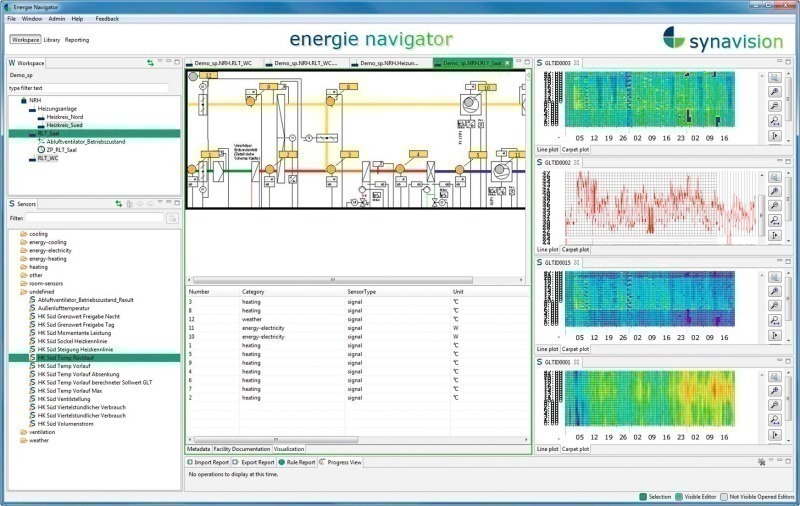Screen dimensions: 800x506
Task: Click first tool button in GLTID0003 chart toolbar
Action: [774, 78]
